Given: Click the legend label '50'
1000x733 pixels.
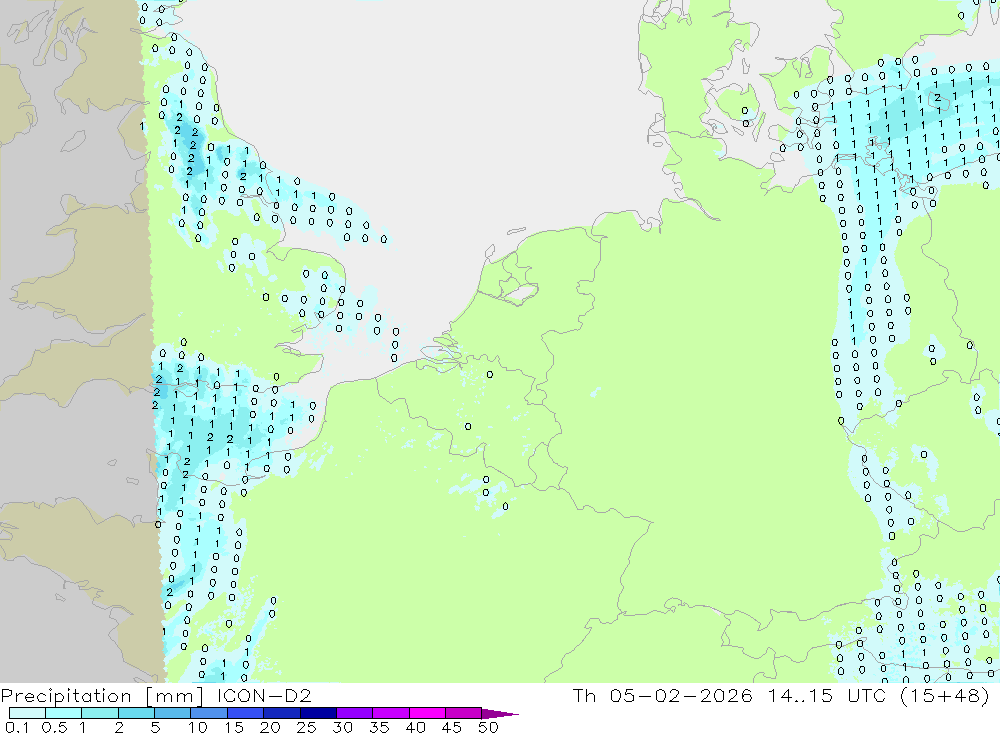Looking at the screenshot, I should pyautogui.click(x=488, y=727).
